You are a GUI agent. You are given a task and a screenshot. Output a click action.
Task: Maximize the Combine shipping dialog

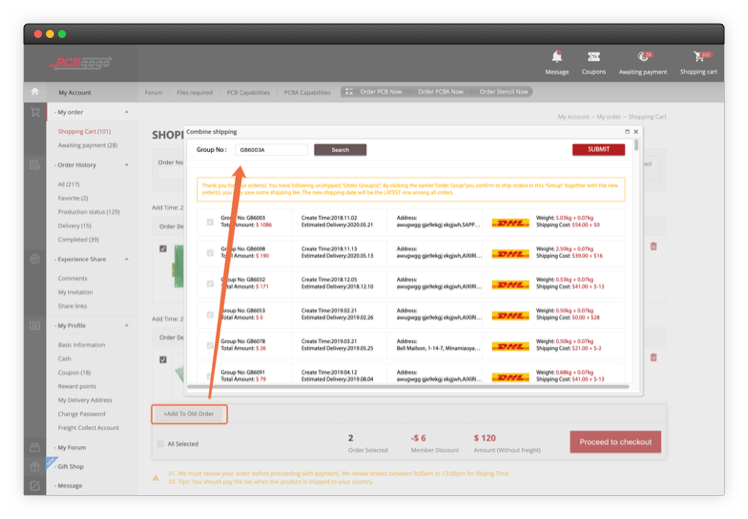(x=627, y=132)
